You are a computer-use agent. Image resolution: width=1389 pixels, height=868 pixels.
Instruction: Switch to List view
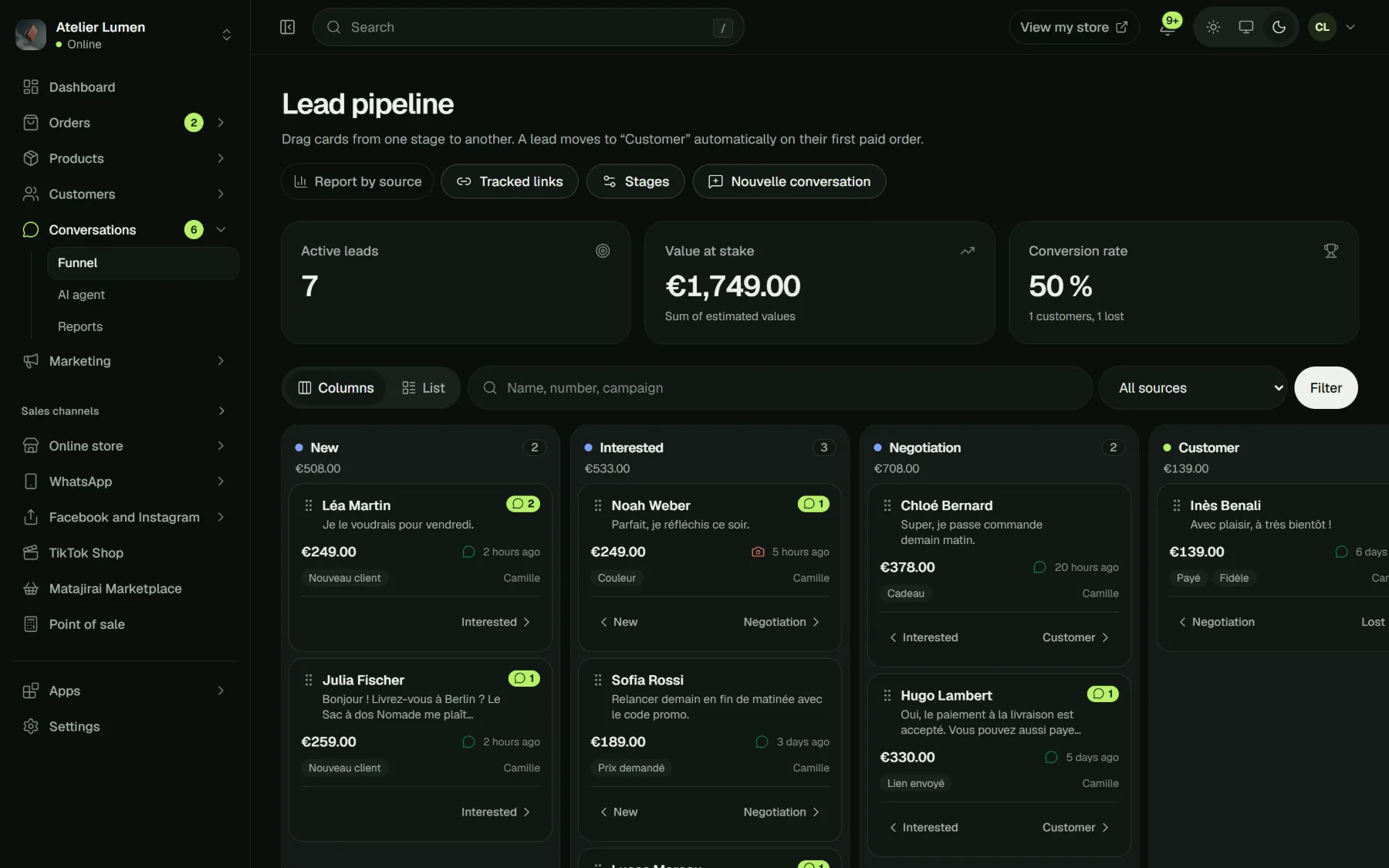coord(424,387)
